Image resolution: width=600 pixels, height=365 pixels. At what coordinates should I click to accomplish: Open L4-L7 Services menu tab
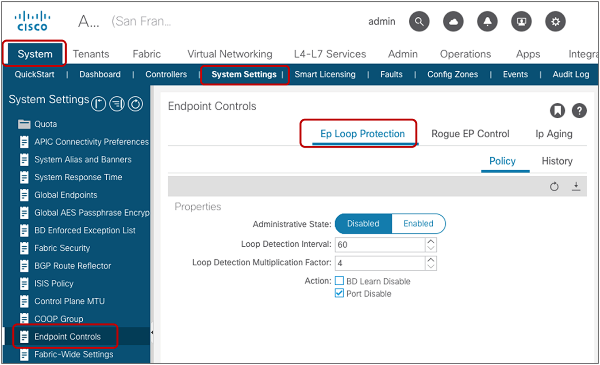click(330, 54)
